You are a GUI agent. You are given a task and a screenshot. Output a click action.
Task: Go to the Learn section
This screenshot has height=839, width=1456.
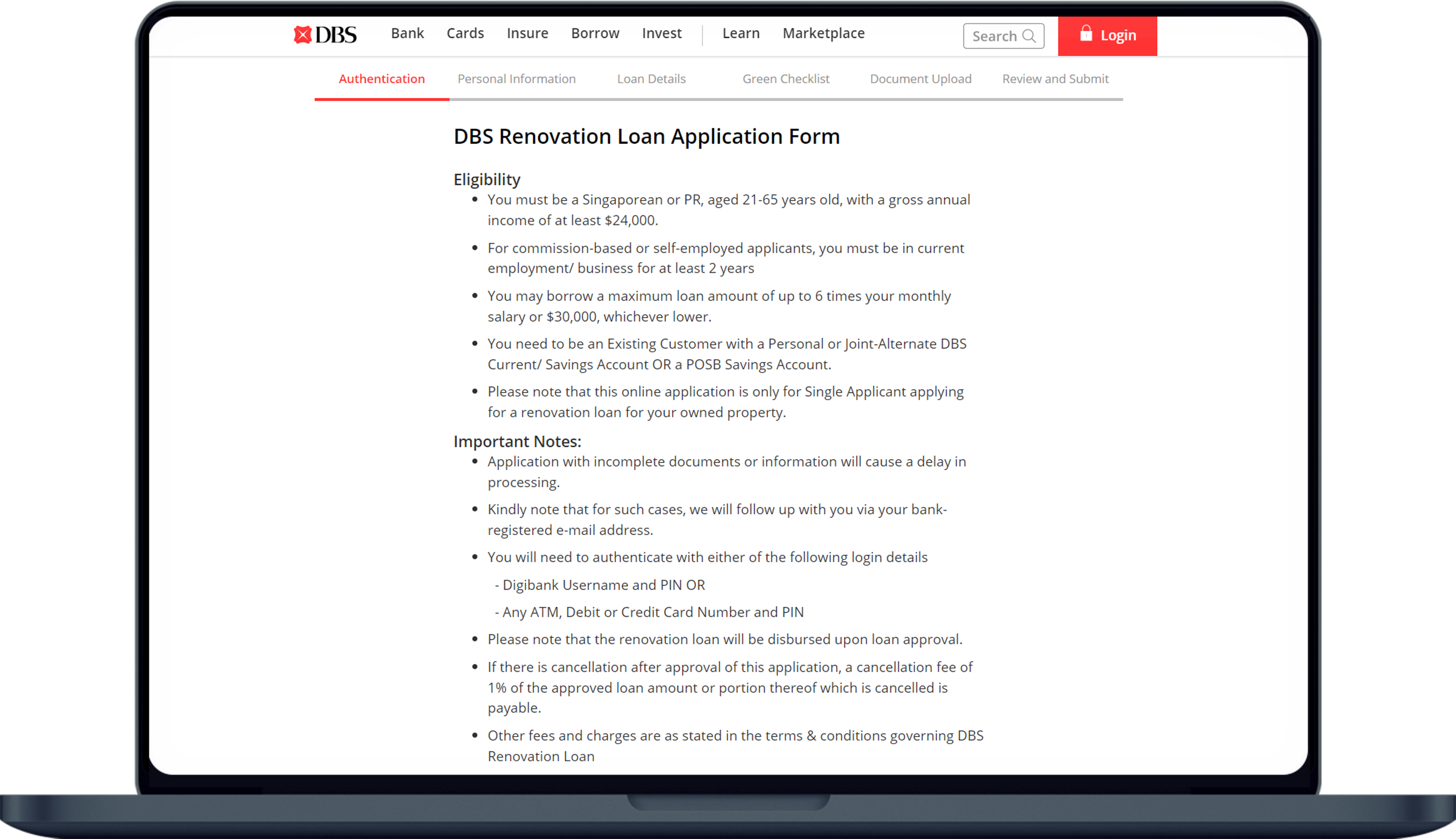[741, 34]
